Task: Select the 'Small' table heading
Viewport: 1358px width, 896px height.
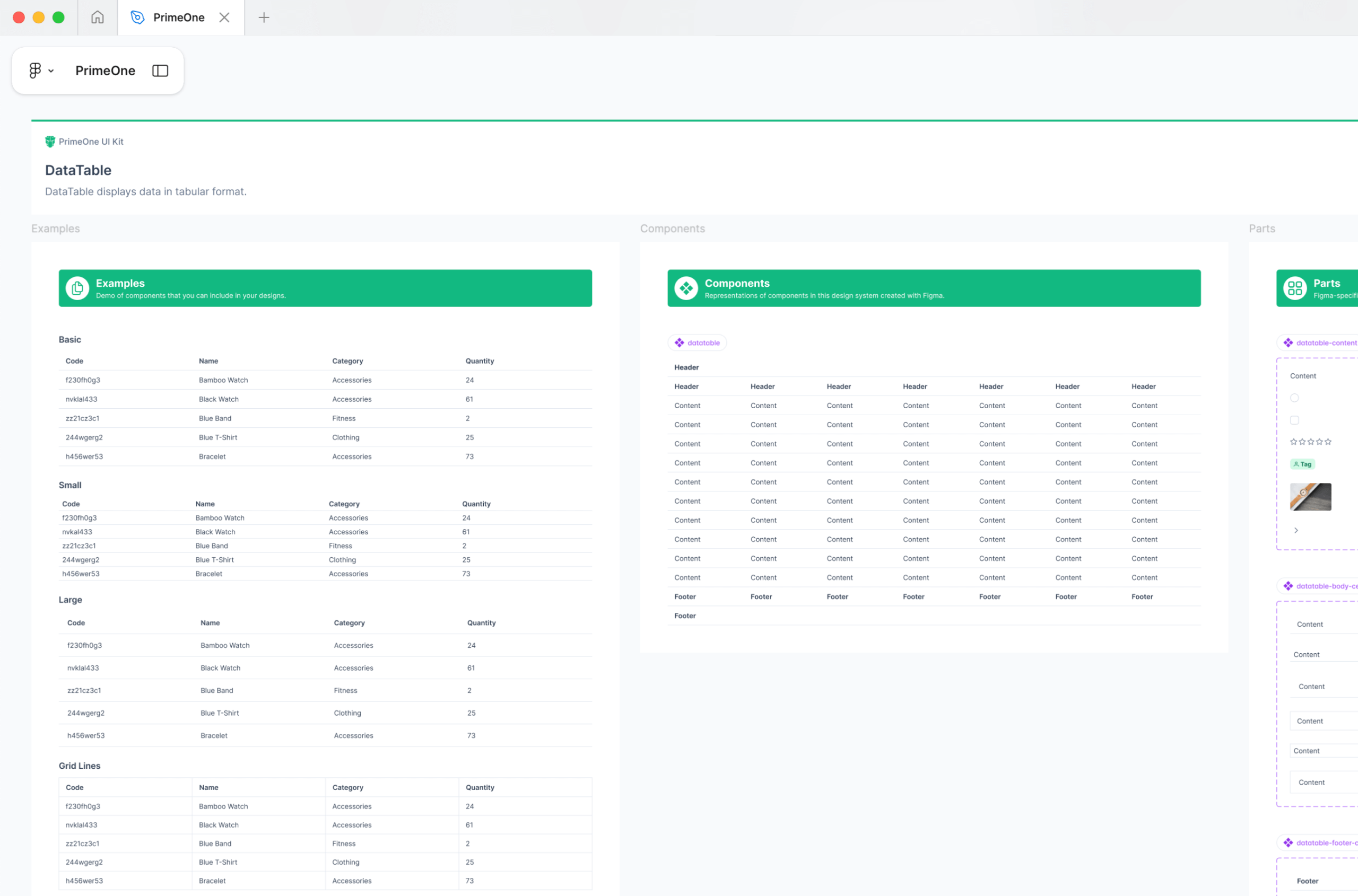Action: [x=70, y=485]
